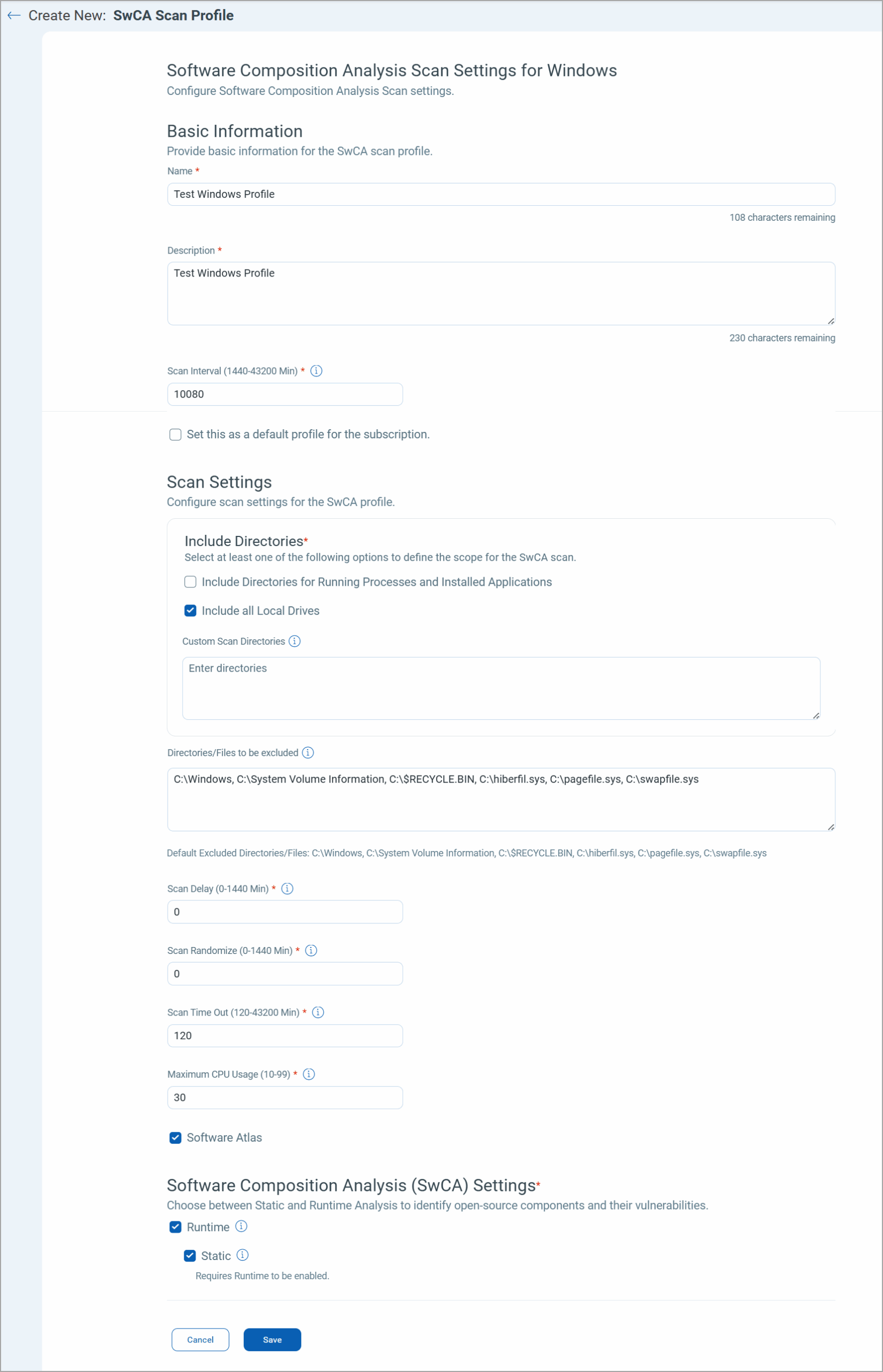Click info icon beside Directories/Files to be excluded
Viewport: 883px width, 1372px height.
pos(308,752)
